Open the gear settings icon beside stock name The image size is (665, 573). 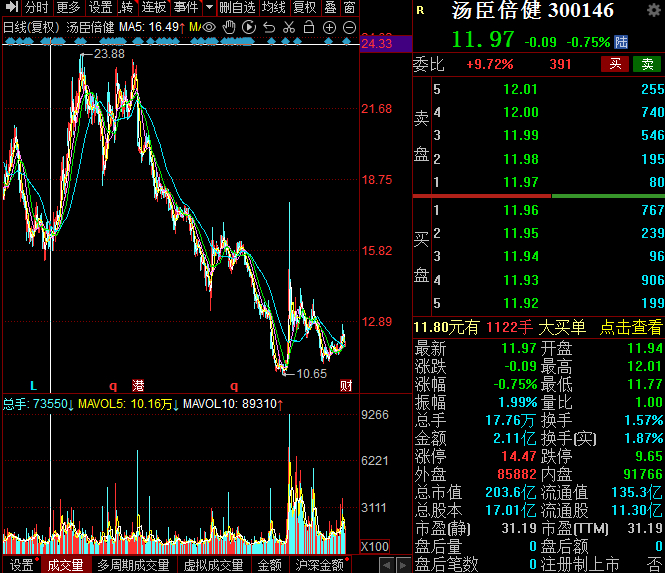[x=654, y=10]
